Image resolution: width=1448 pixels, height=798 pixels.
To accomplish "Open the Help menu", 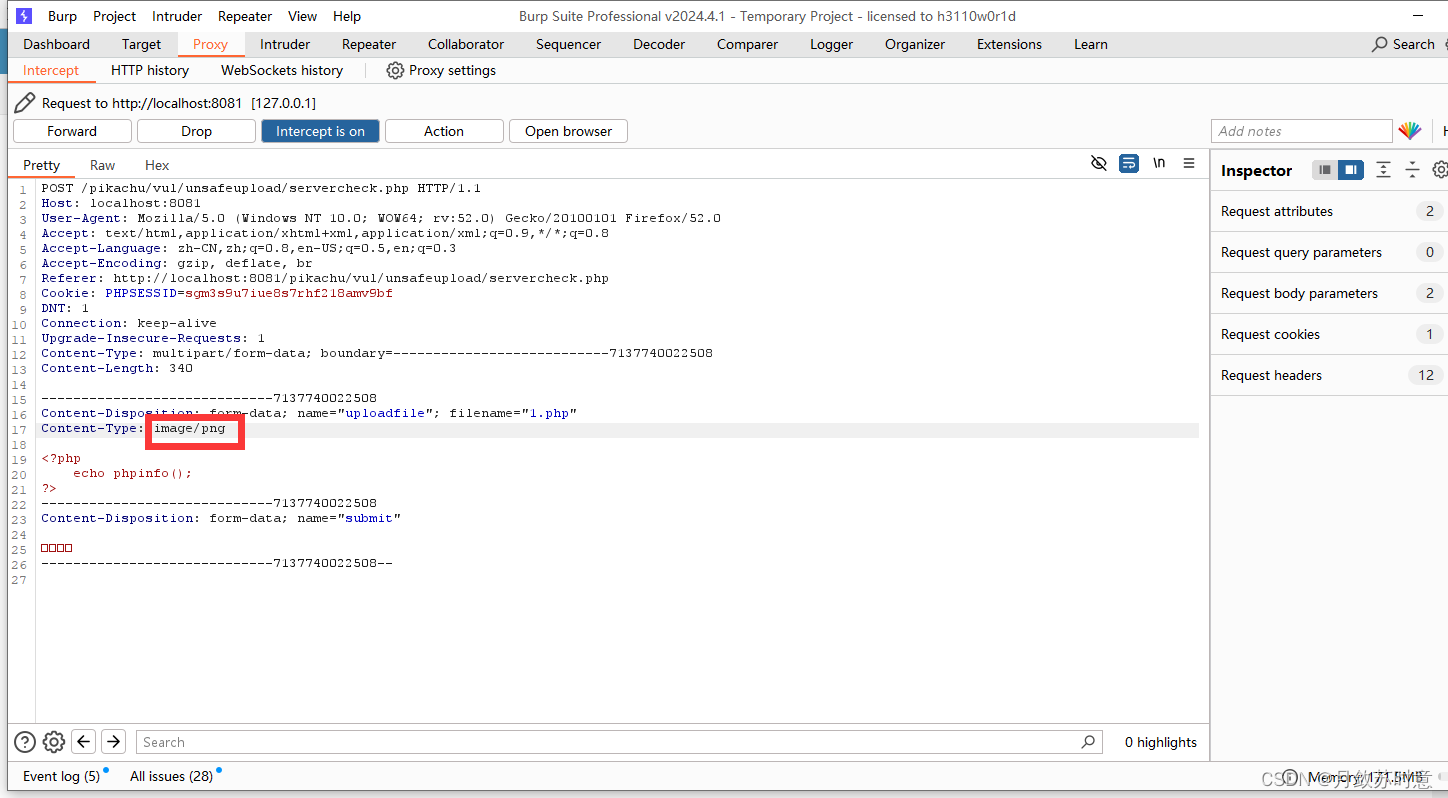I will point(347,16).
